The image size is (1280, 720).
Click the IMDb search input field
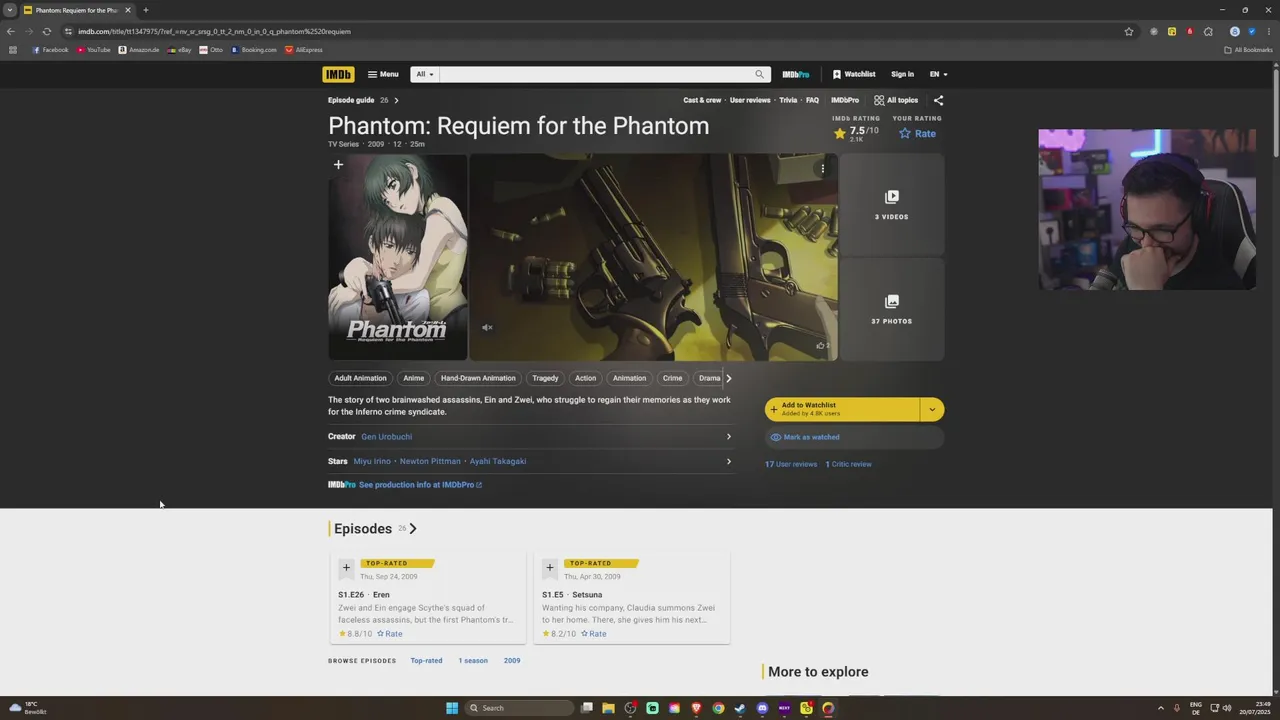point(595,74)
